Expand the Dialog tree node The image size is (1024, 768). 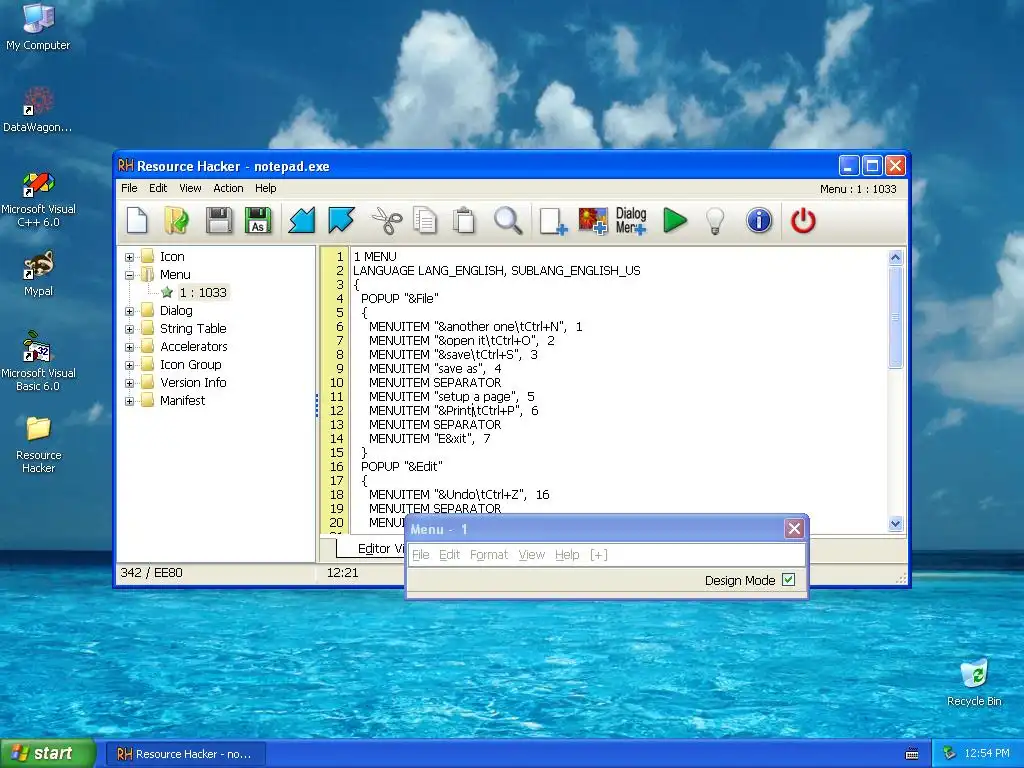129,311
